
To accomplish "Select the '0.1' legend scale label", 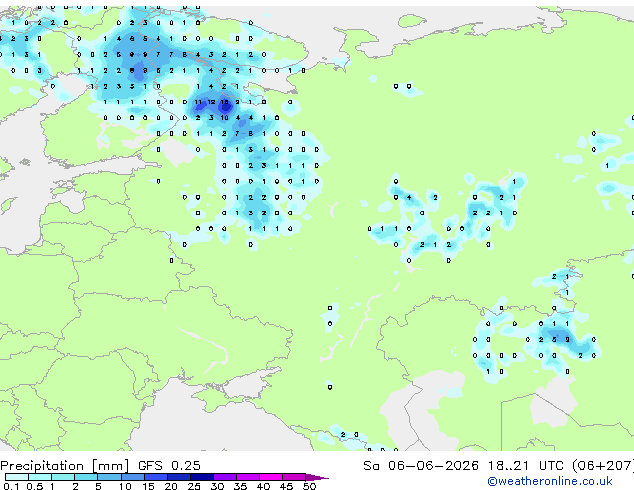I will 12,486.
